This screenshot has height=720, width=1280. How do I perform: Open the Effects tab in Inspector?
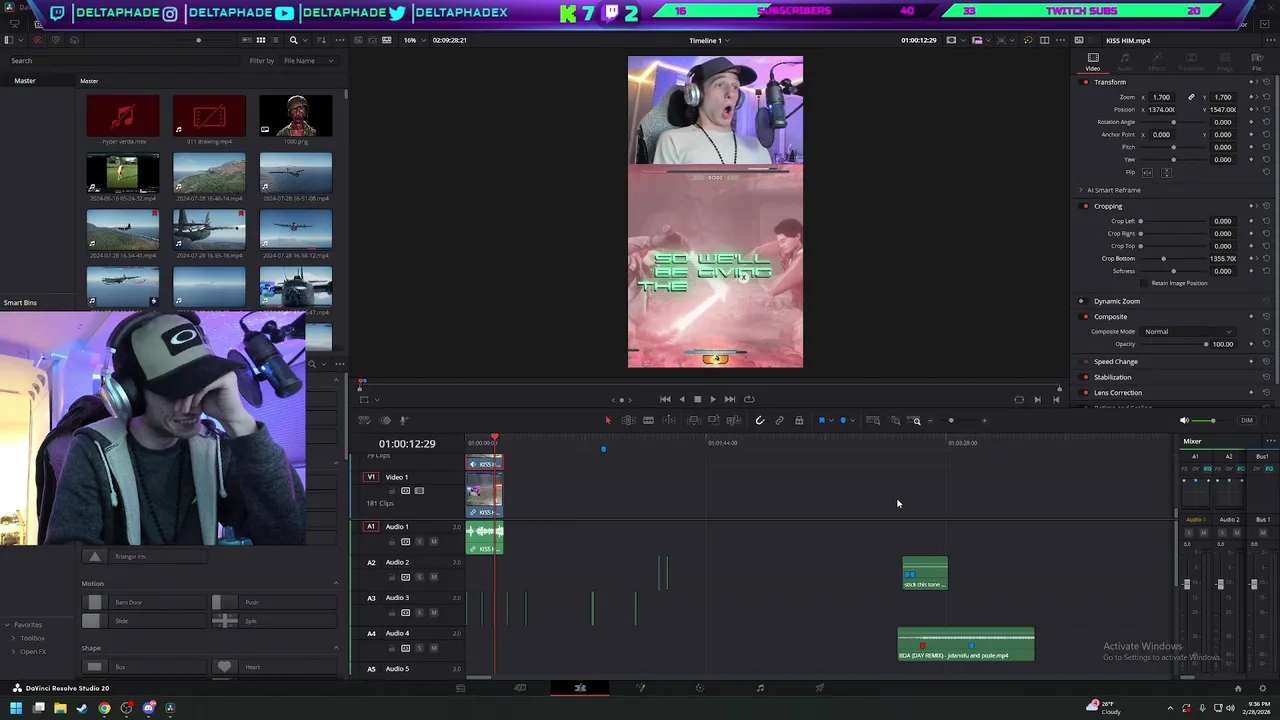click(1157, 62)
